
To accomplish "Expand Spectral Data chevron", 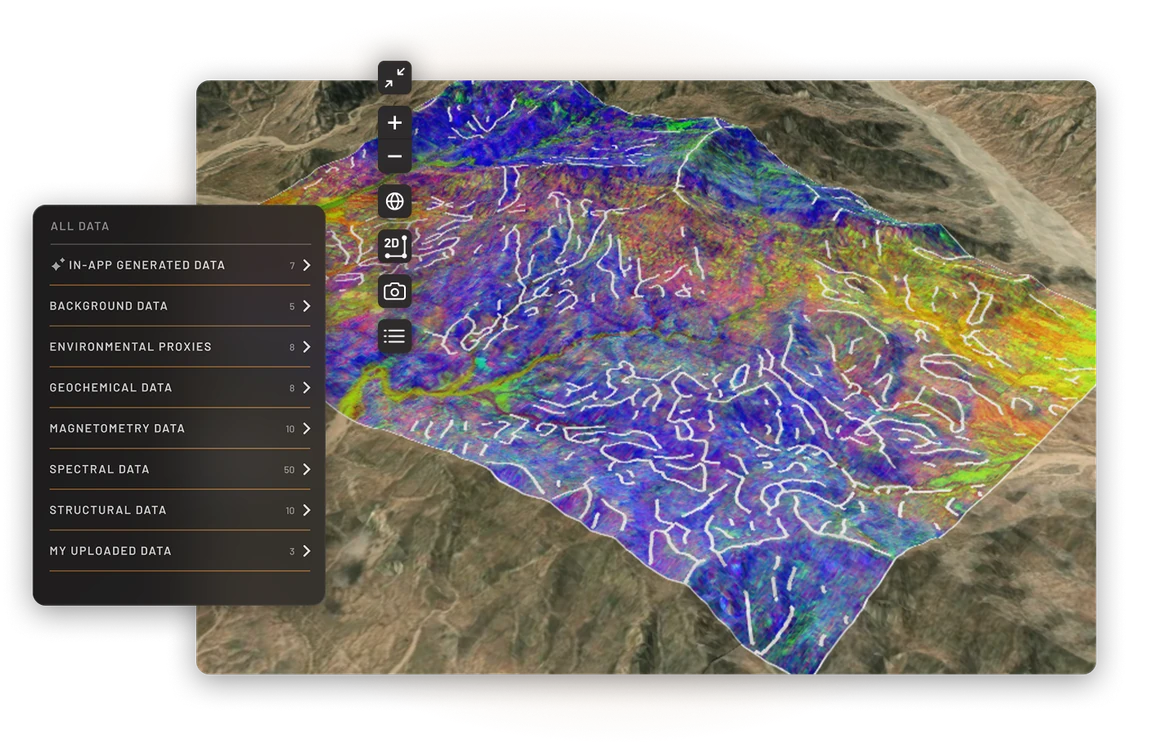I will pyautogui.click(x=306, y=469).
